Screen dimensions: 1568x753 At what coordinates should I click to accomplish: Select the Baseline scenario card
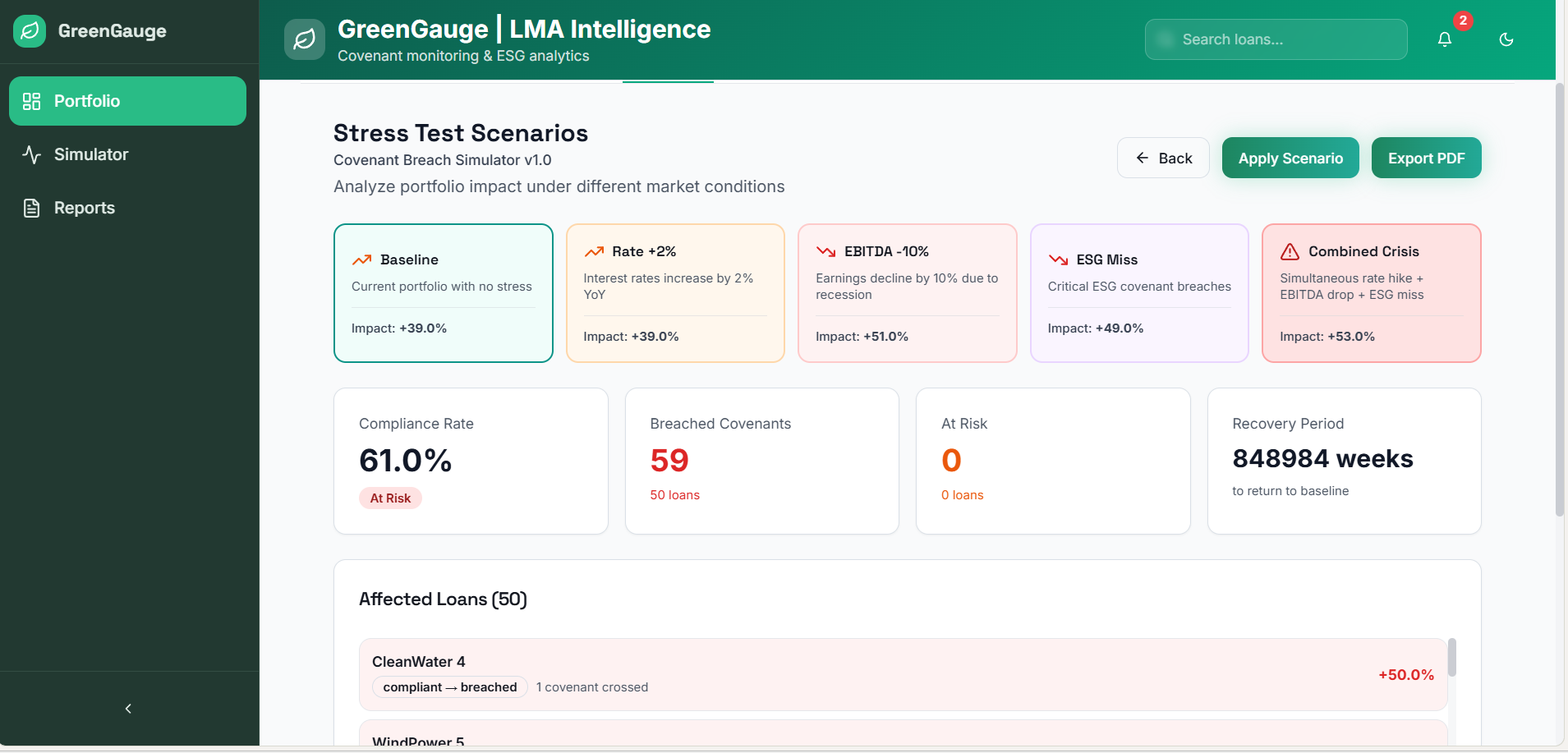click(x=444, y=292)
